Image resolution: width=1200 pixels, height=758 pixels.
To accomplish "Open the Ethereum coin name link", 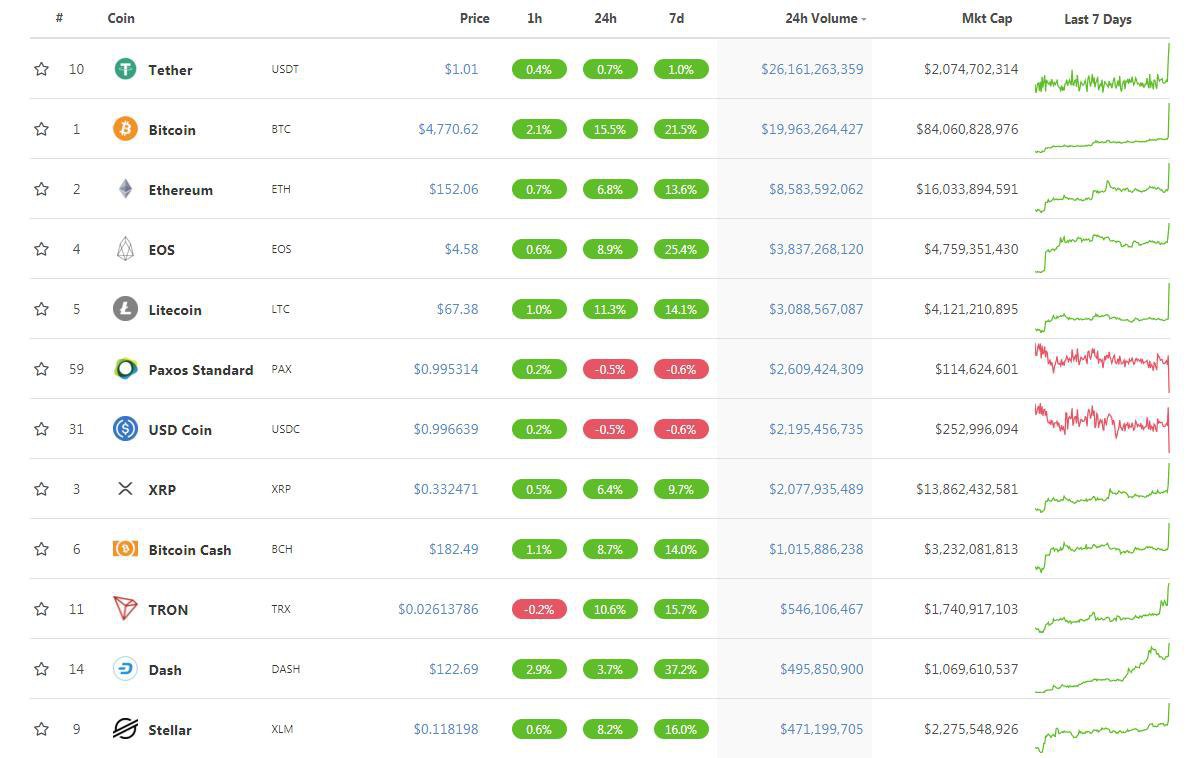I will (x=180, y=190).
